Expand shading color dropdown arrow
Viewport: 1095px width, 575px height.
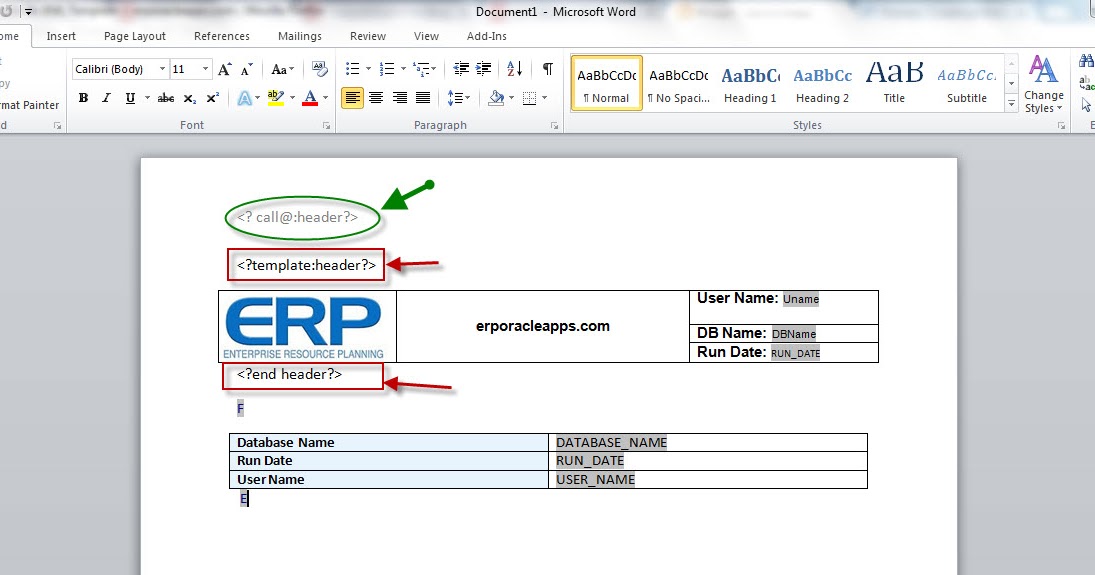pyautogui.click(x=511, y=99)
